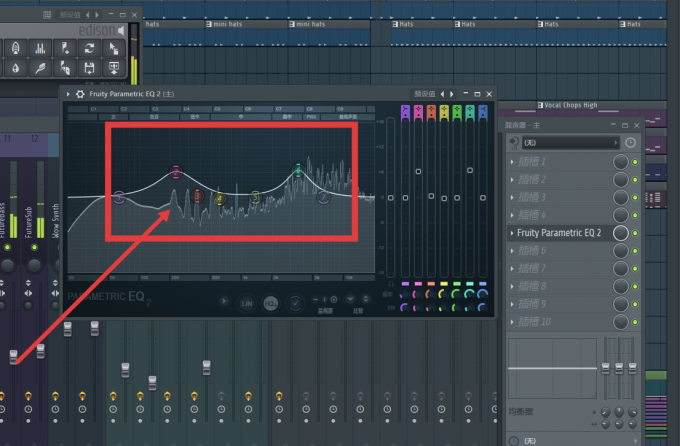The width and height of the screenshot is (680, 446).
Task: Click the teal band 6 filter type icon
Action: [470, 112]
